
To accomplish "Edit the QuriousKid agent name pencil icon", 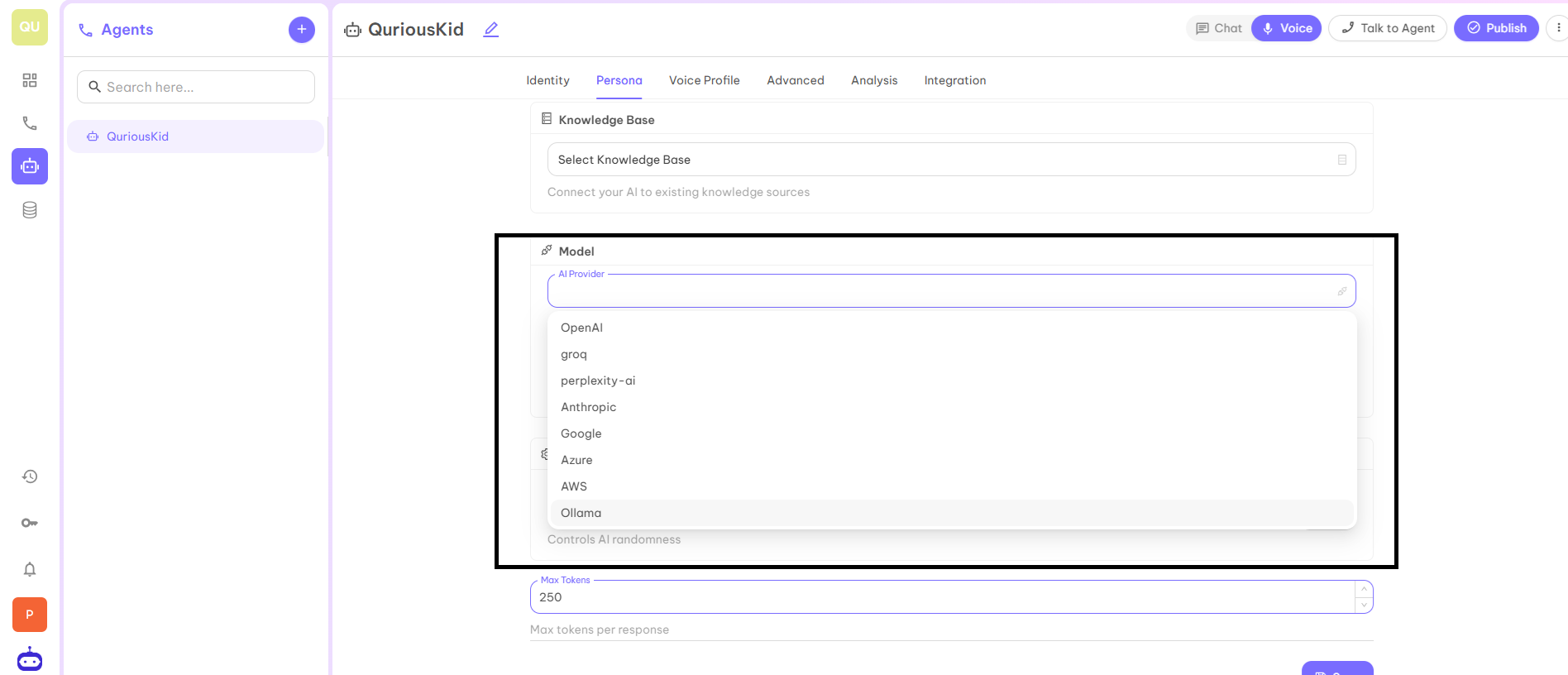I will pos(491,30).
